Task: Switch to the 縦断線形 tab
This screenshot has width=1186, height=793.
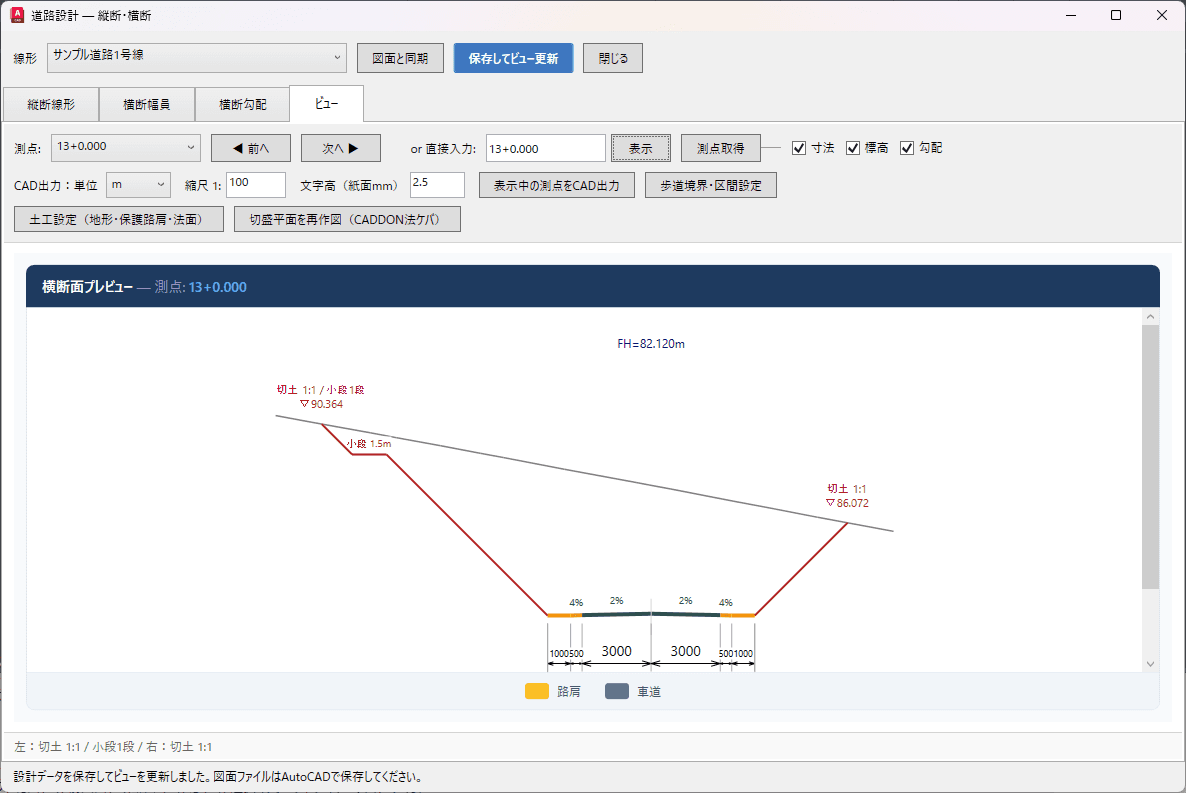Action: click(x=51, y=104)
